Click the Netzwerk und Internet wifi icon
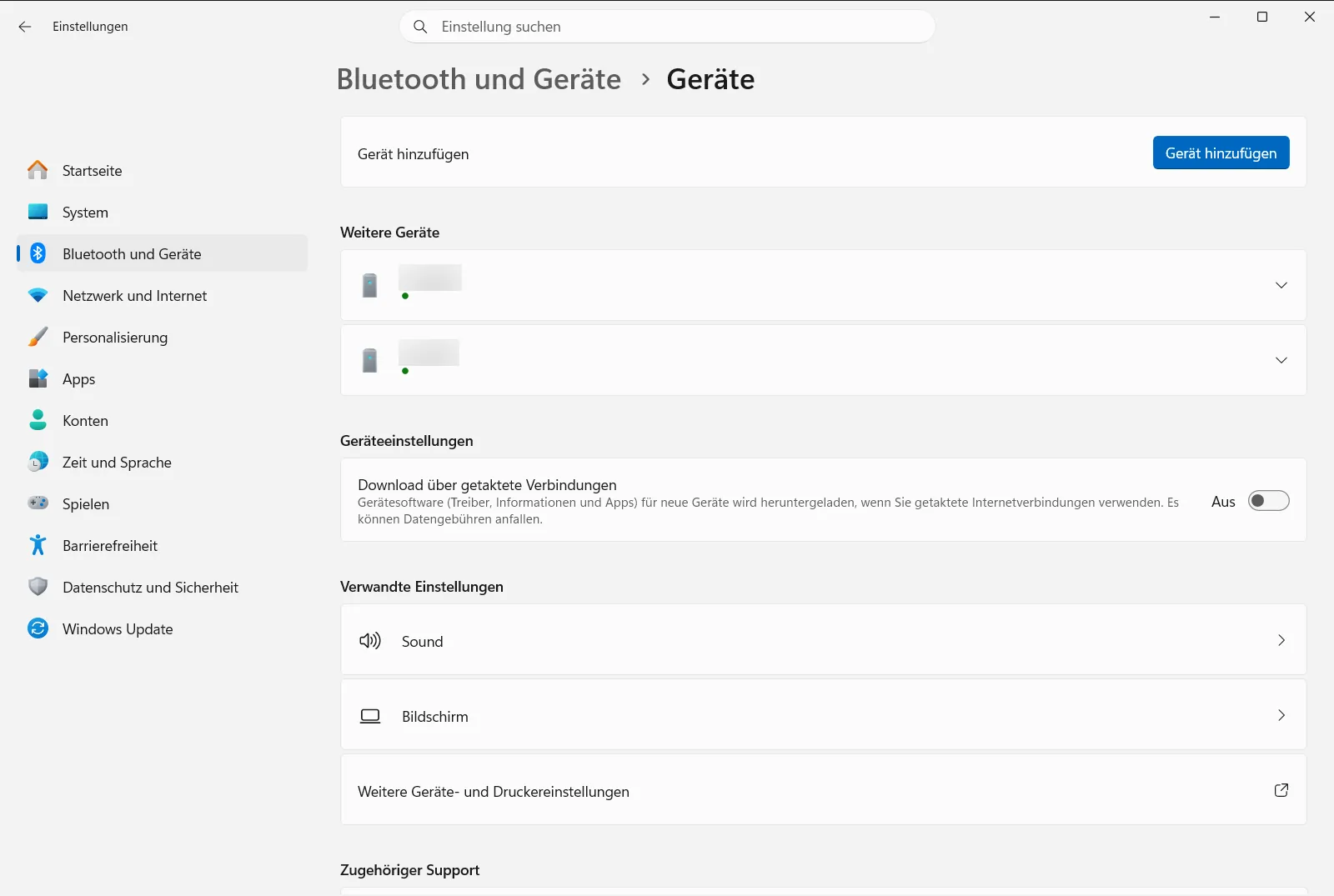The image size is (1334, 896). (x=38, y=295)
